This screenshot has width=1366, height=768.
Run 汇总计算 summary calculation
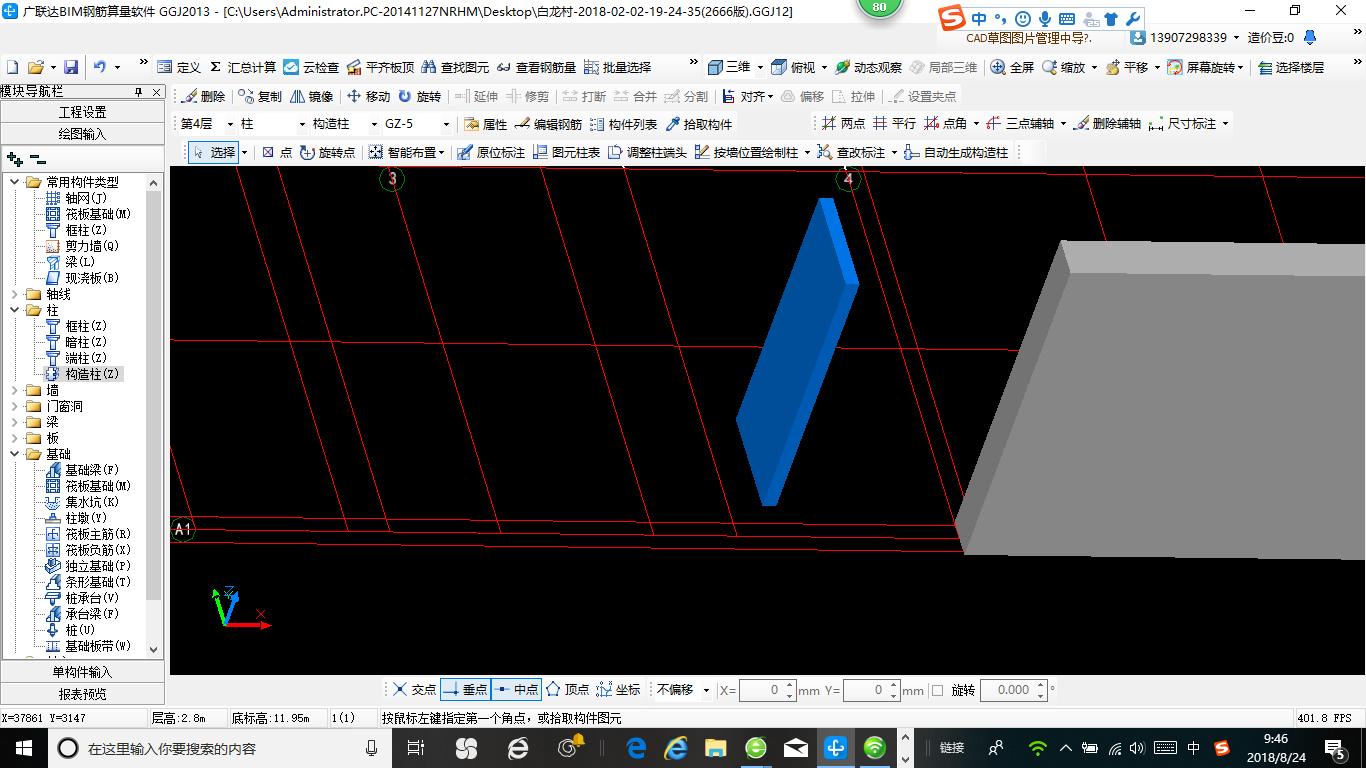(x=242, y=67)
